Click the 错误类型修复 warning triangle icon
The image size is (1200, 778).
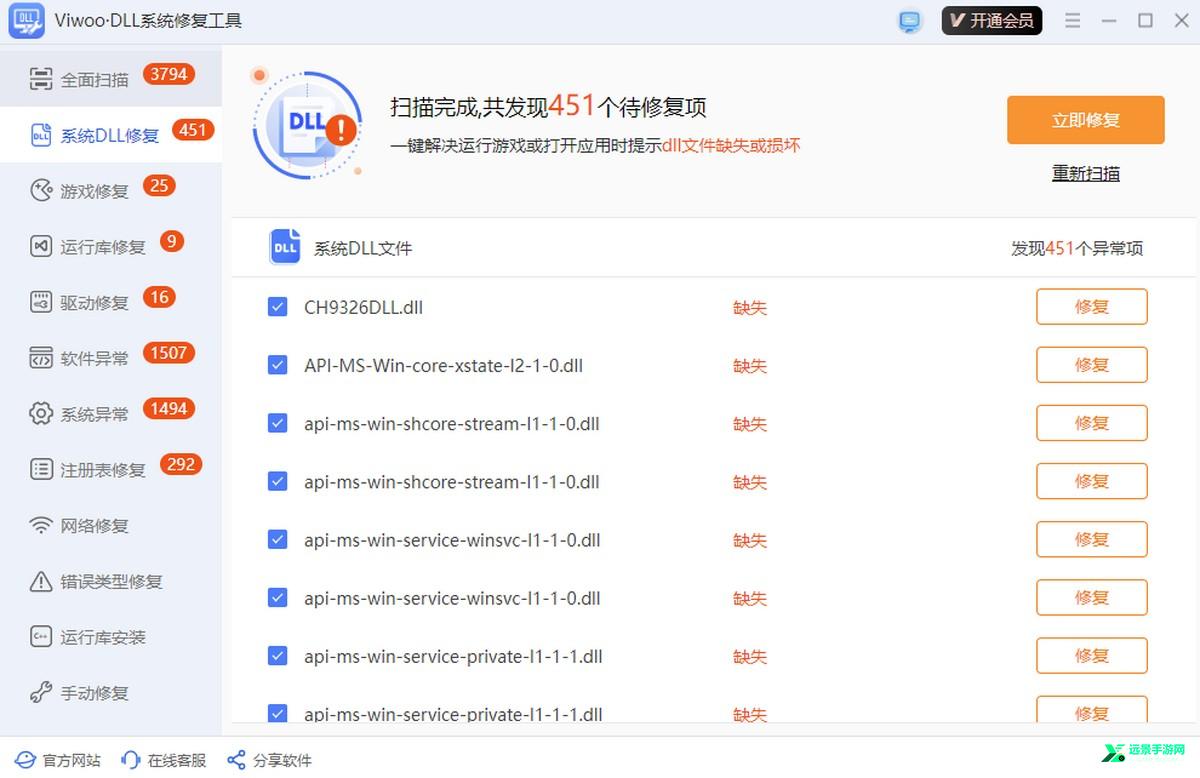(41, 581)
